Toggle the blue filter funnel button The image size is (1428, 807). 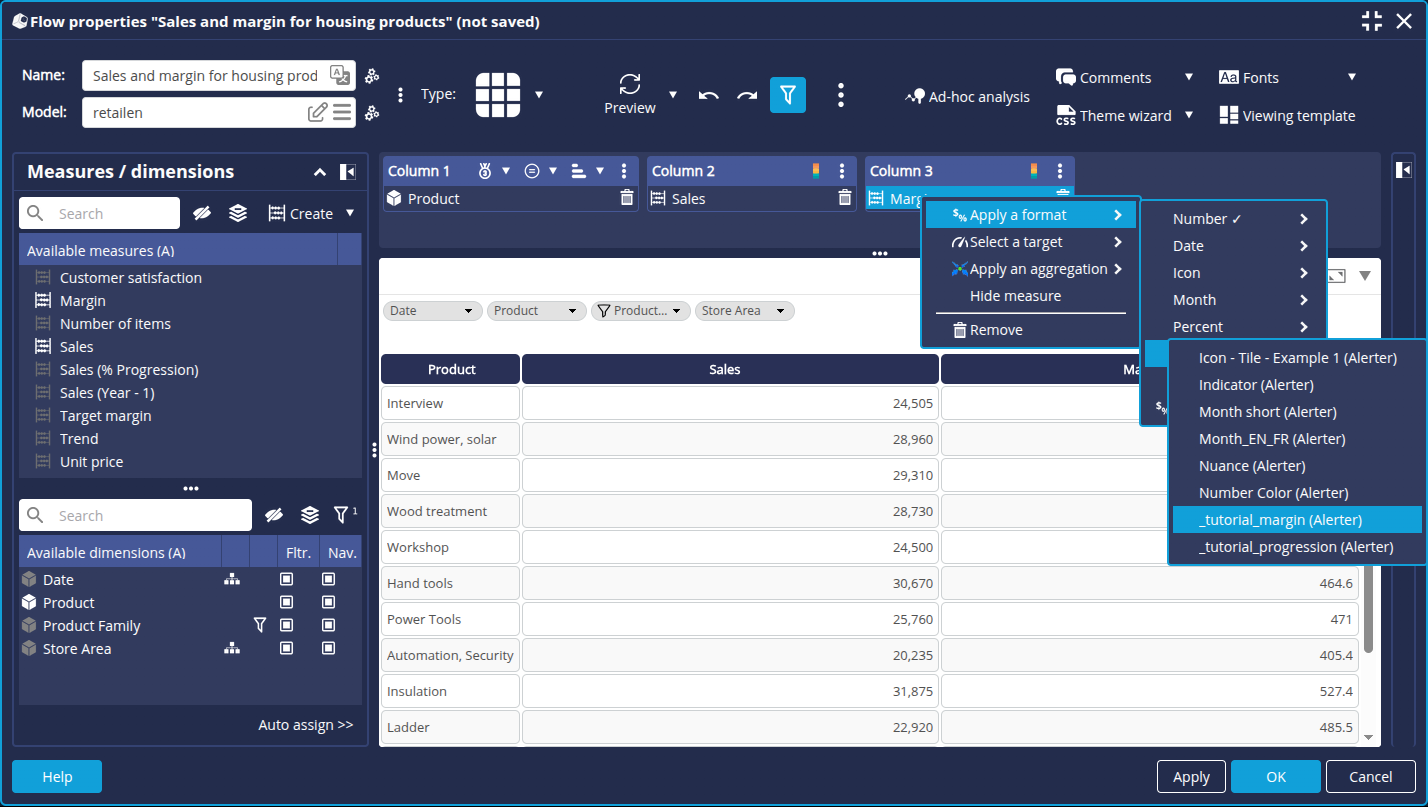(788, 95)
